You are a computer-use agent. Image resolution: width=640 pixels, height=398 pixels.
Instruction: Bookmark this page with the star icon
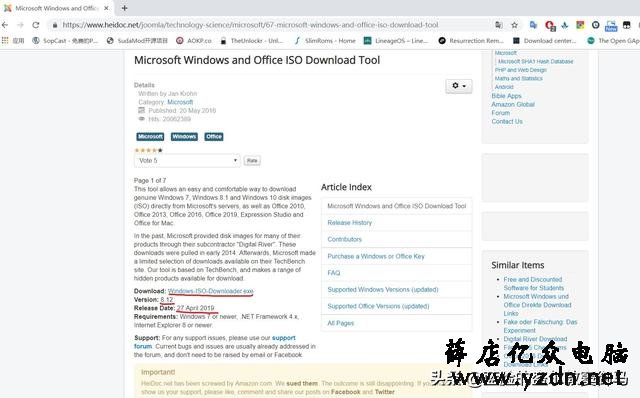click(514, 25)
